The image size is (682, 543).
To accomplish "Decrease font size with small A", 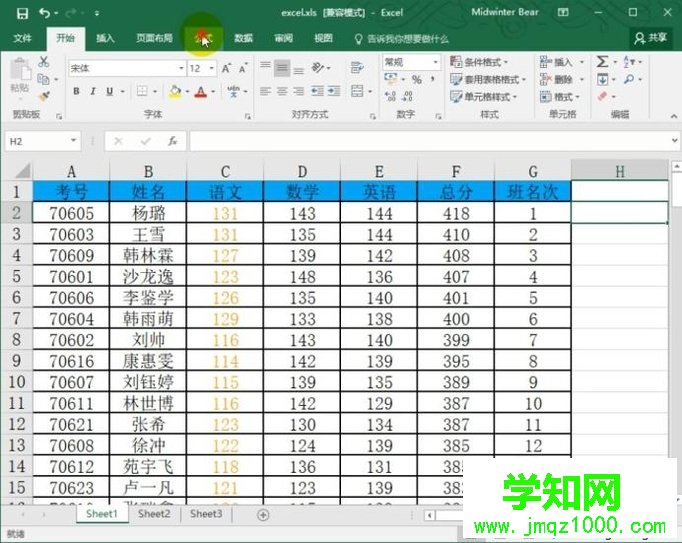I will [x=243, y=68].
